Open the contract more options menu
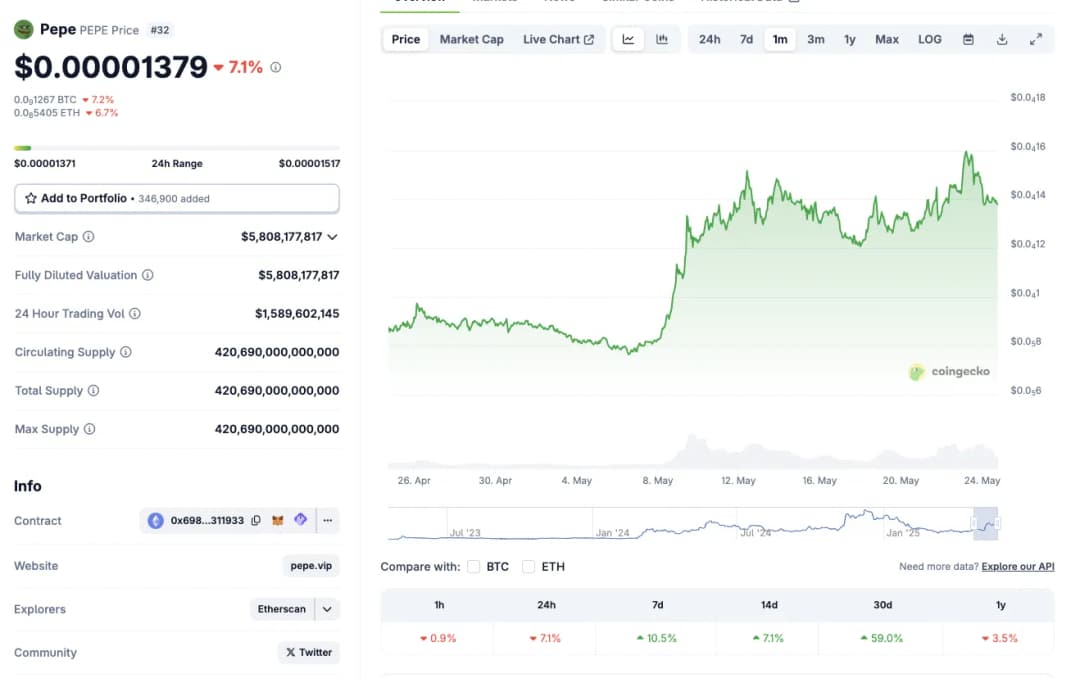 point(327,520)
